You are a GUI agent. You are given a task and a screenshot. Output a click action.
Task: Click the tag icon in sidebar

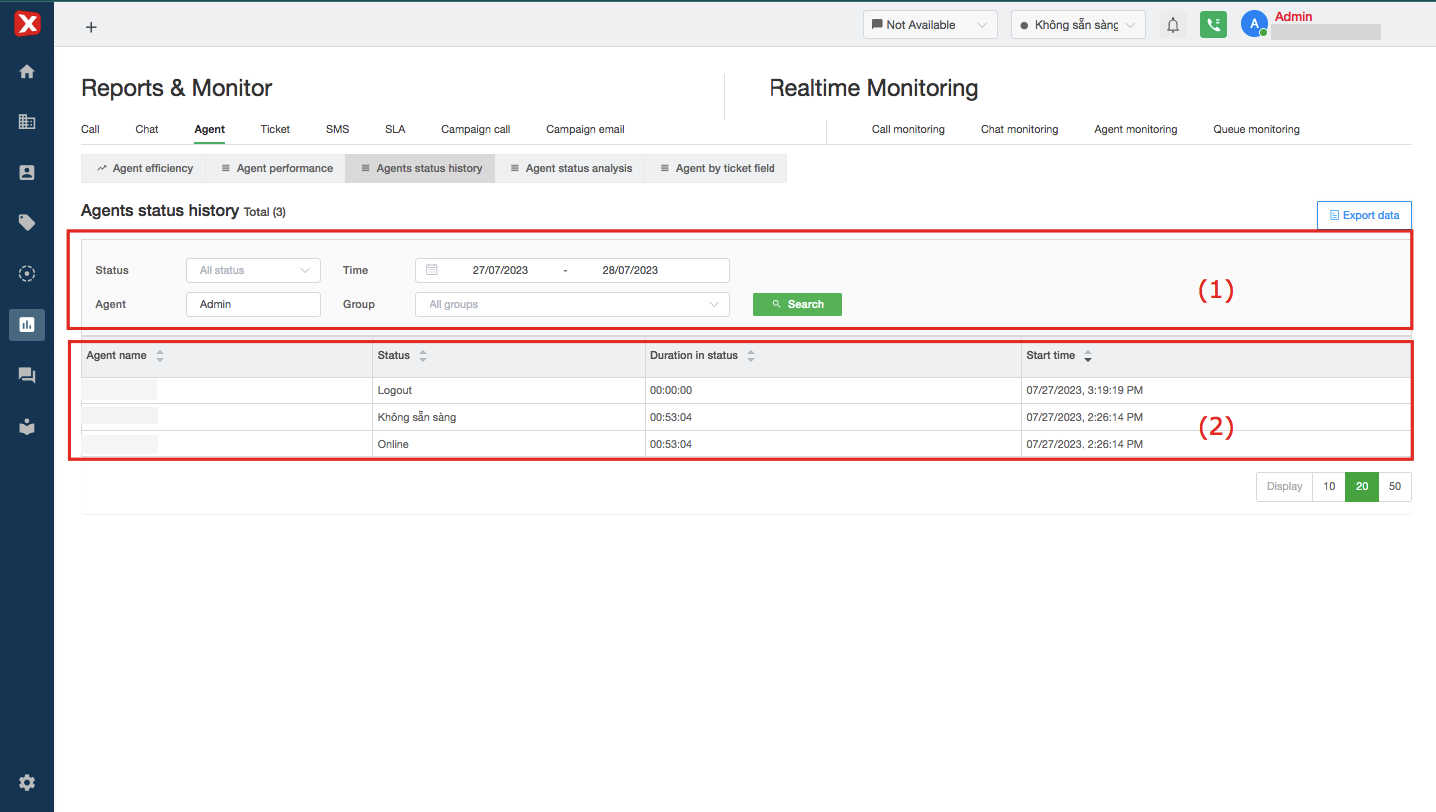27,222
